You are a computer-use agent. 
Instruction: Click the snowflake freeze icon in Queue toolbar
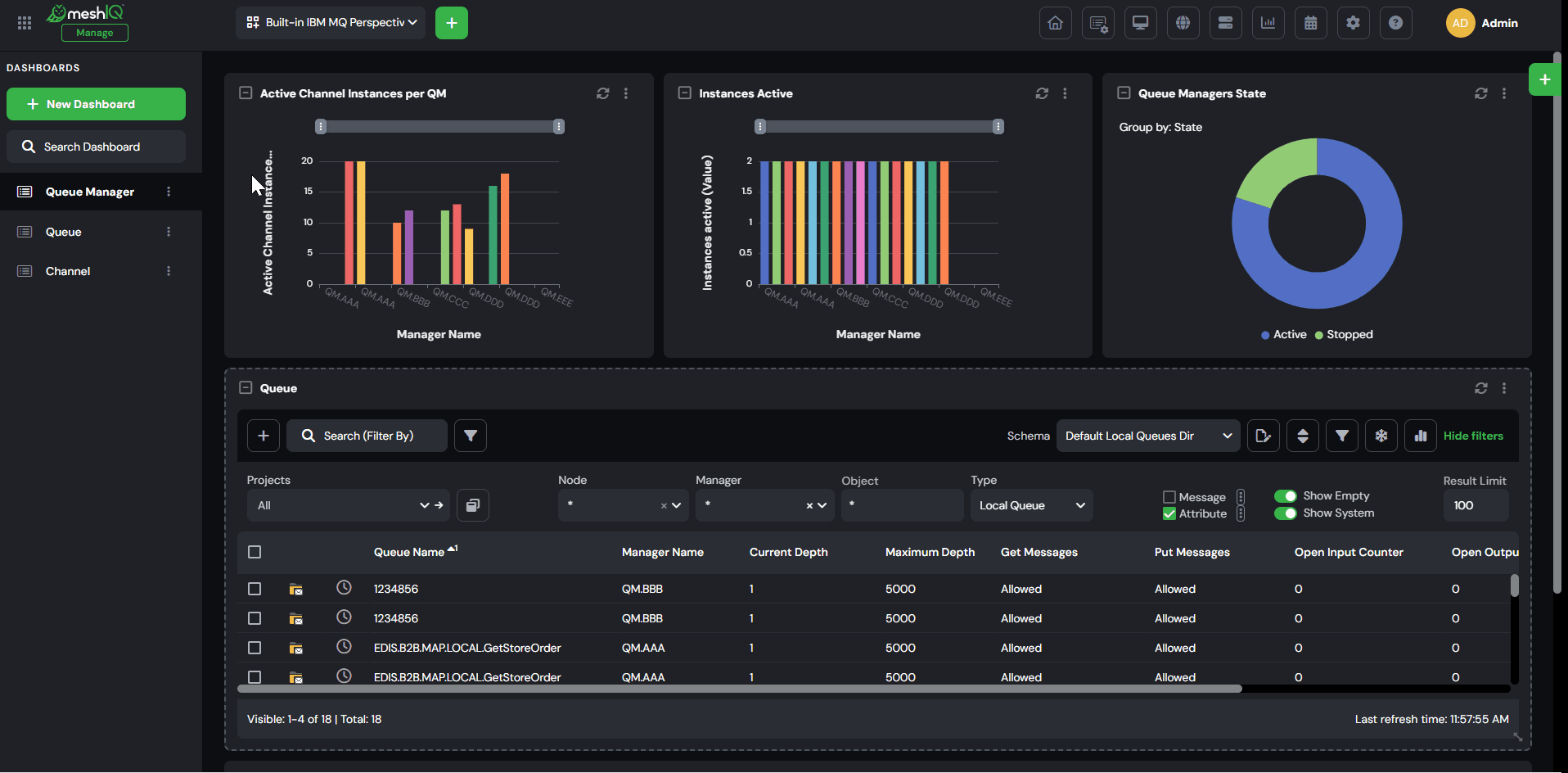point(1381,436)
